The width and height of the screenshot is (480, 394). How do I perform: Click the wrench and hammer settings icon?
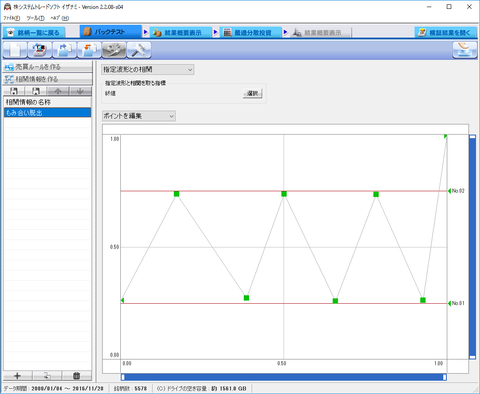click(x=139, y=50)
